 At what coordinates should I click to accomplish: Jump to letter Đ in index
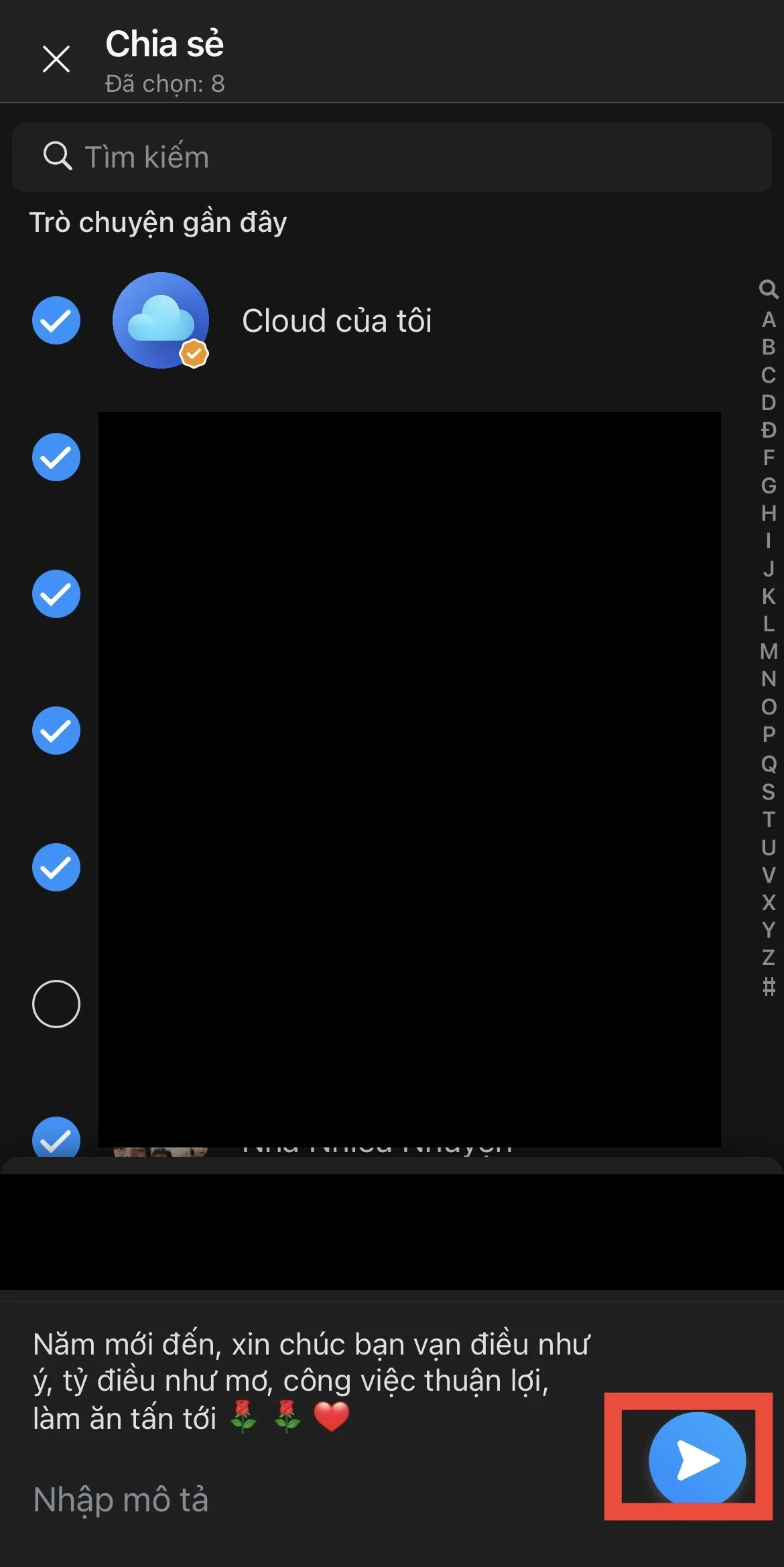pyautogui.click(x=769, y=430)
